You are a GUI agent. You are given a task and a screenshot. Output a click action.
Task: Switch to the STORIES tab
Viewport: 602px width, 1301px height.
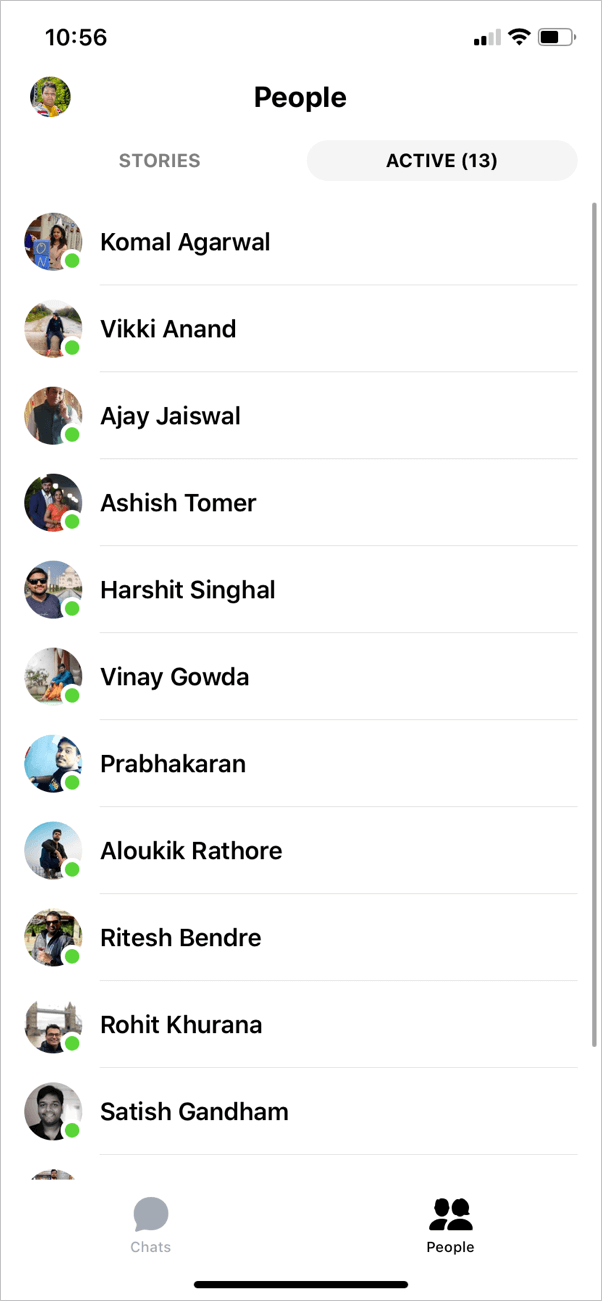(x=159, y=160)
